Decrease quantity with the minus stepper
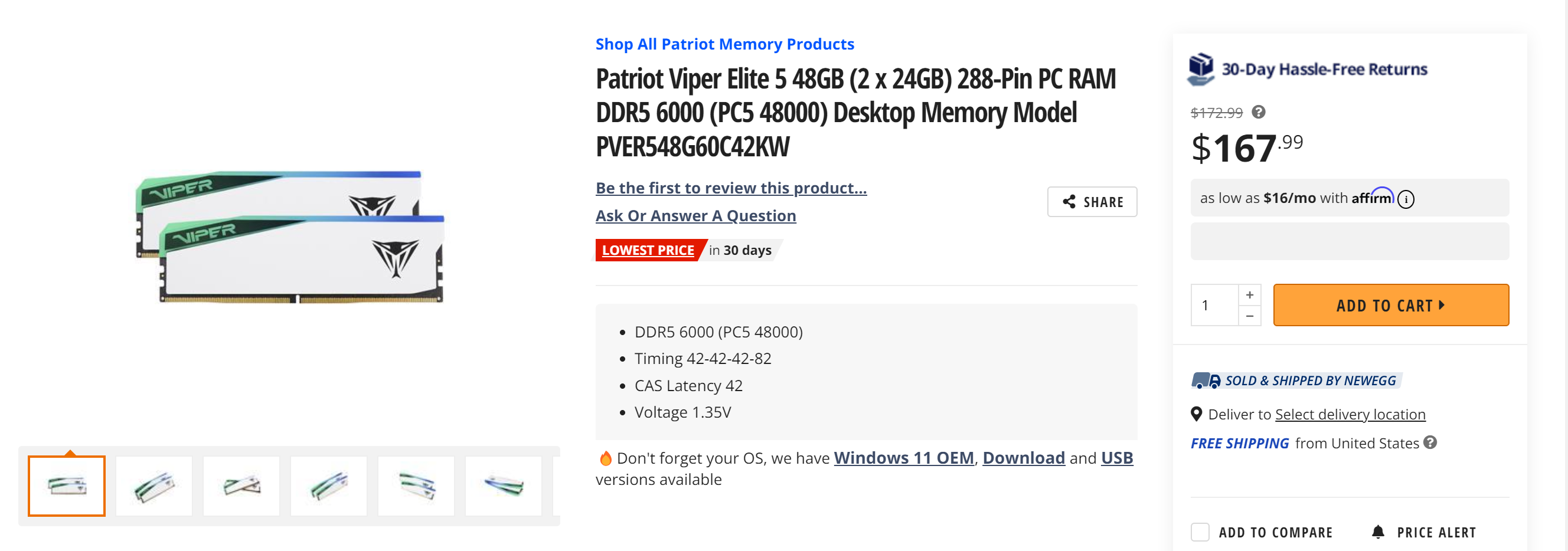Screen dimensions: 1568x551 click(x=1249, y=316)
